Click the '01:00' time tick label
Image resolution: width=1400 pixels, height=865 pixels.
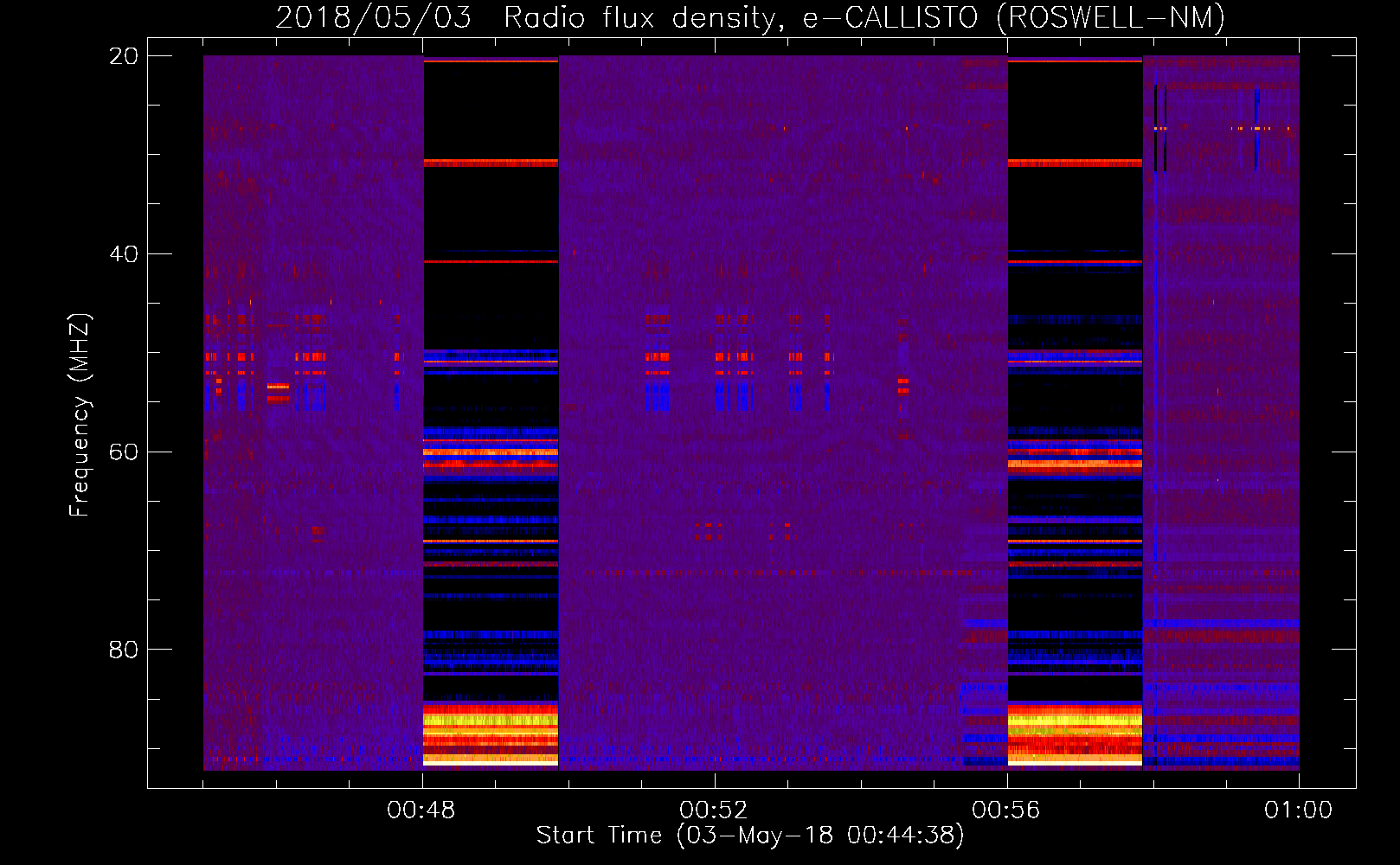(1299, 810)
